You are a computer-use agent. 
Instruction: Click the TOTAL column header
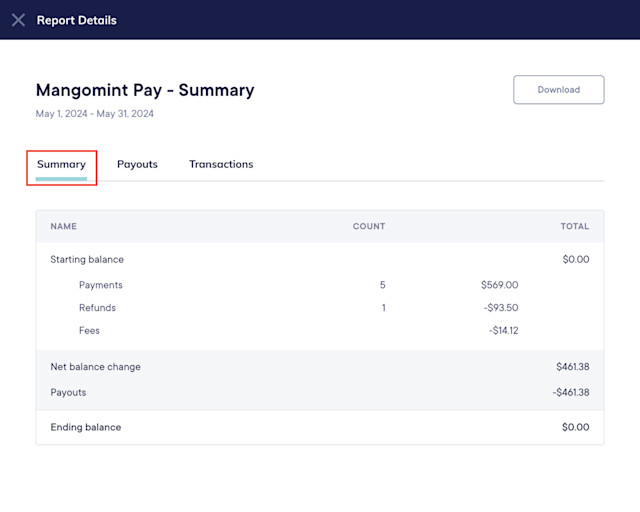tap(575, 226)
